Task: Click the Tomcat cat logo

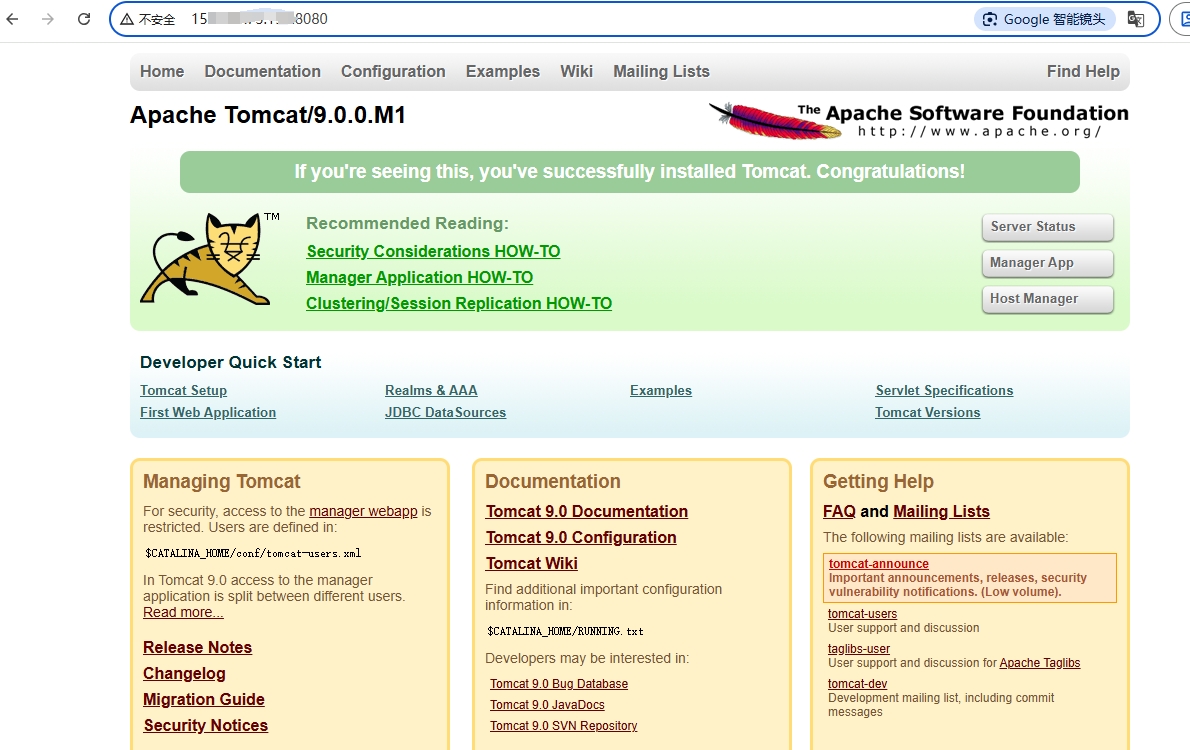Action: tap(209, 259)
